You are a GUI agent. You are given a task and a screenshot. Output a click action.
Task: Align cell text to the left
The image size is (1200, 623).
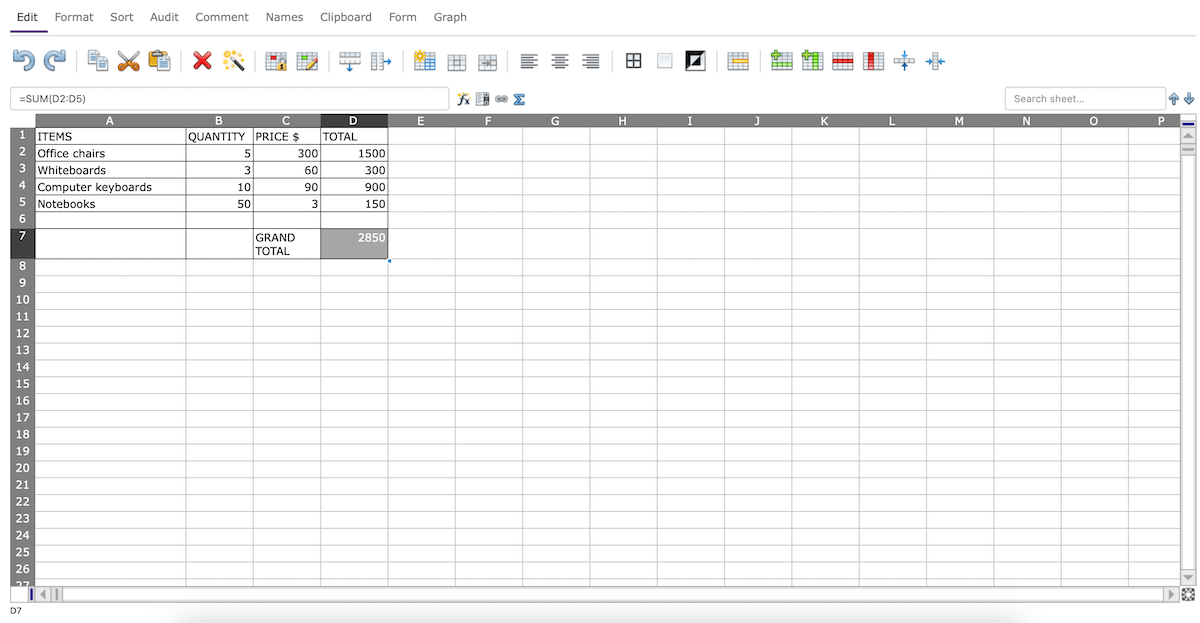click(x=528, y=61)
